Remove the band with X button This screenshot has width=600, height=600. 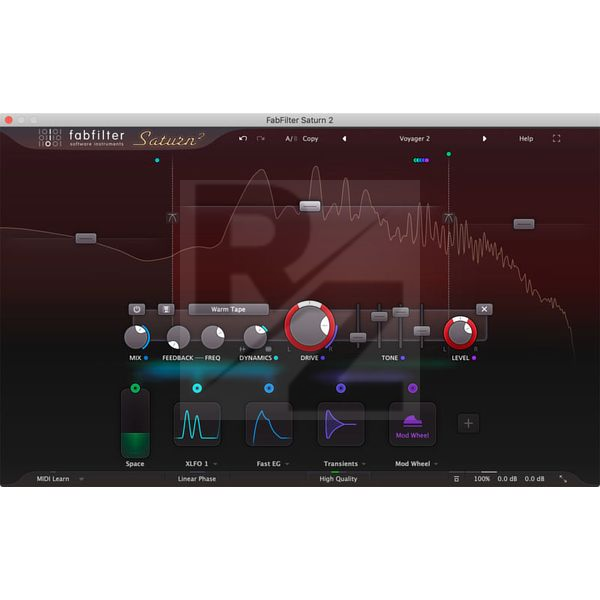coord(484,309)
